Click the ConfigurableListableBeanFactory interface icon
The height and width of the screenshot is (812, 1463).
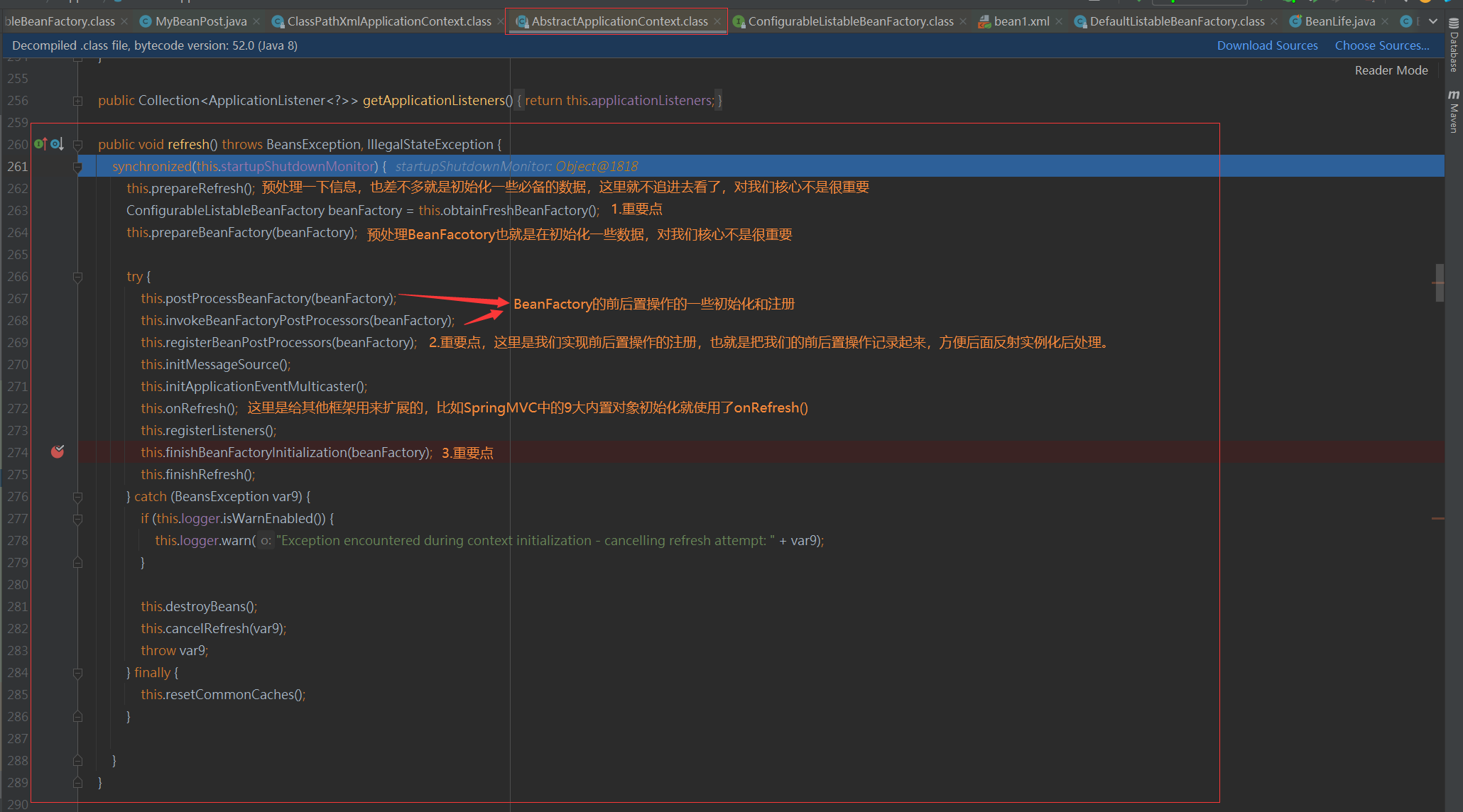[x=739, y=21]
